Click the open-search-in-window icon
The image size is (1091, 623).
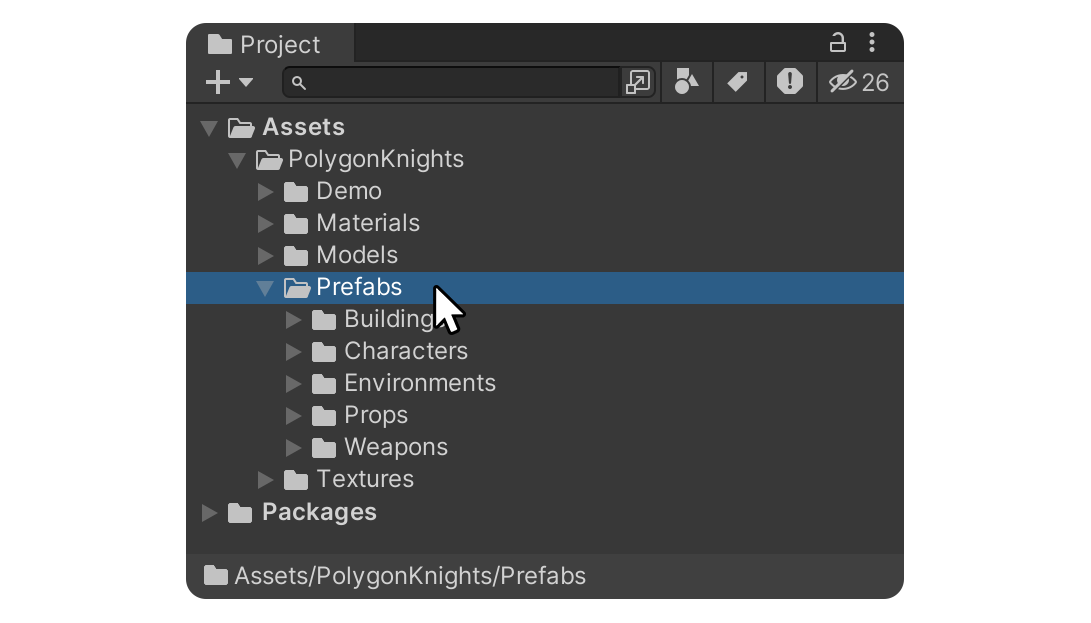[637, 82]
